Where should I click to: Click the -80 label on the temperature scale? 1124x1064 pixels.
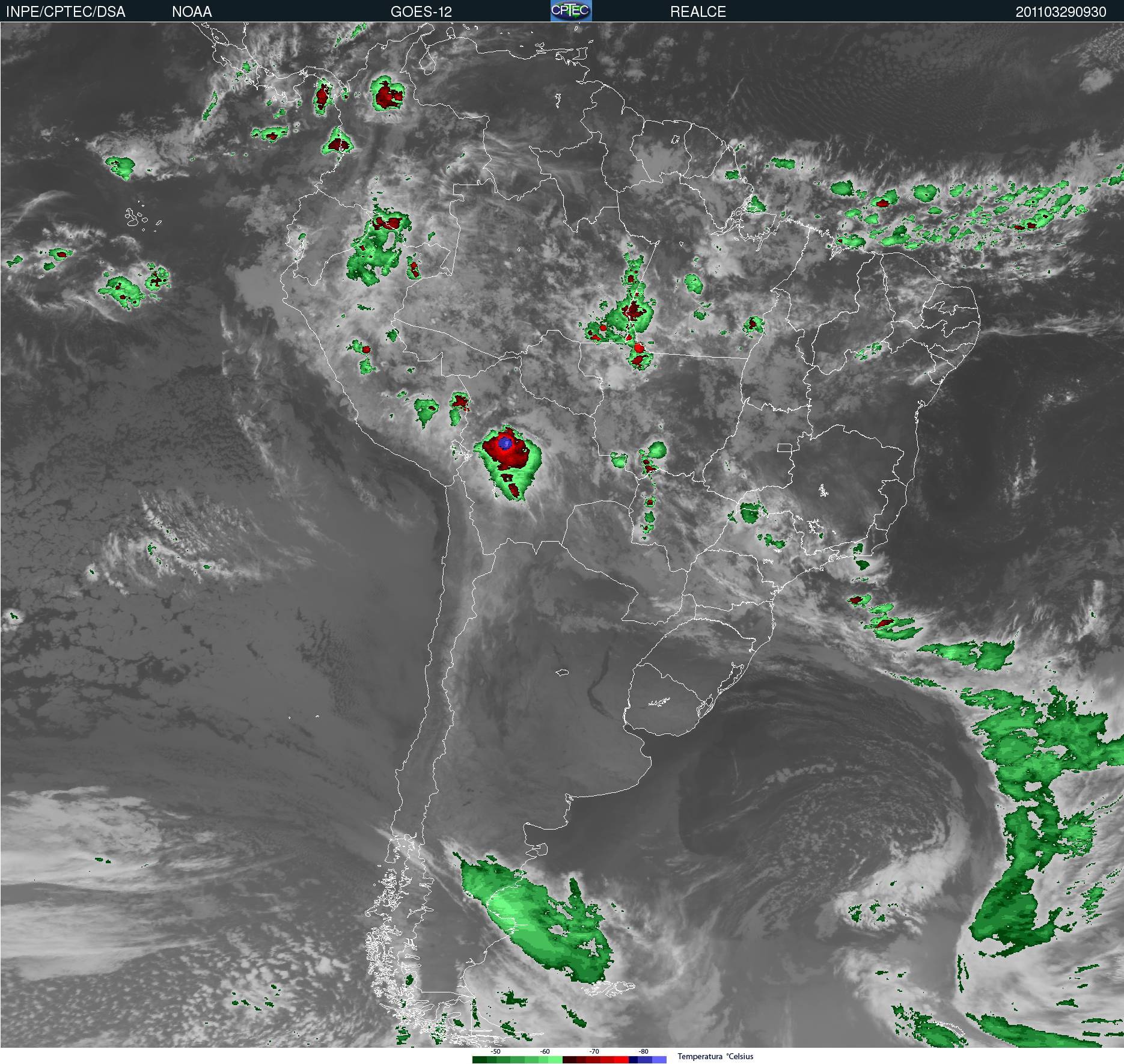point(644,1051)
